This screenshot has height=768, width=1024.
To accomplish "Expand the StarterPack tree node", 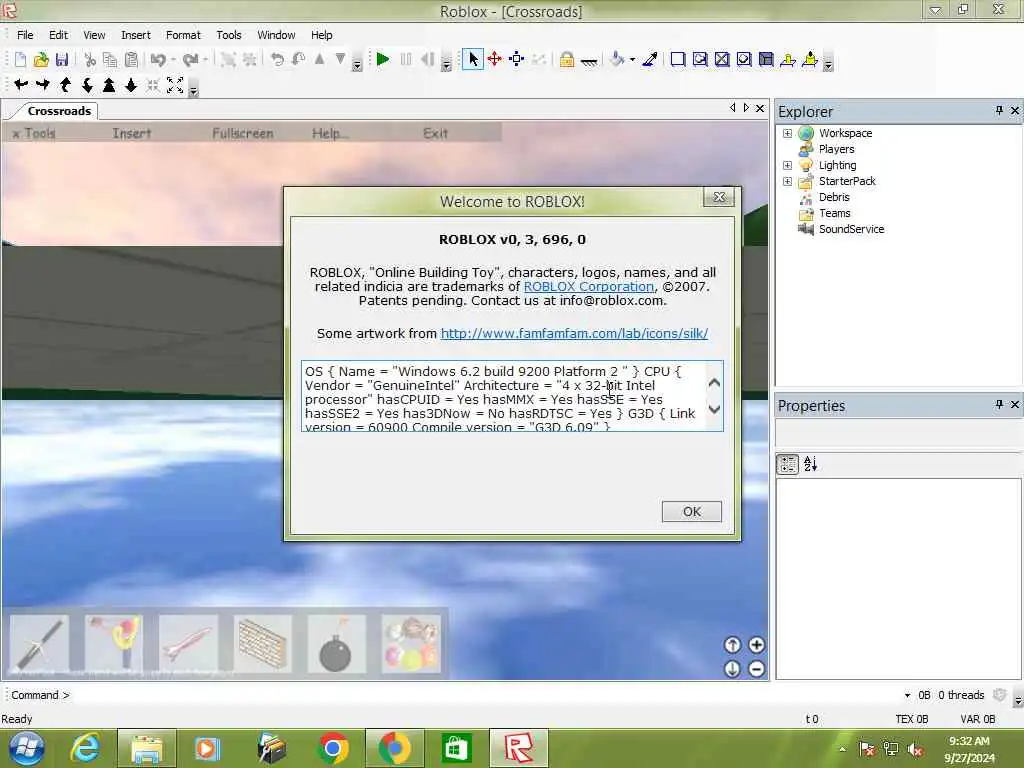I will coord(788,182).
